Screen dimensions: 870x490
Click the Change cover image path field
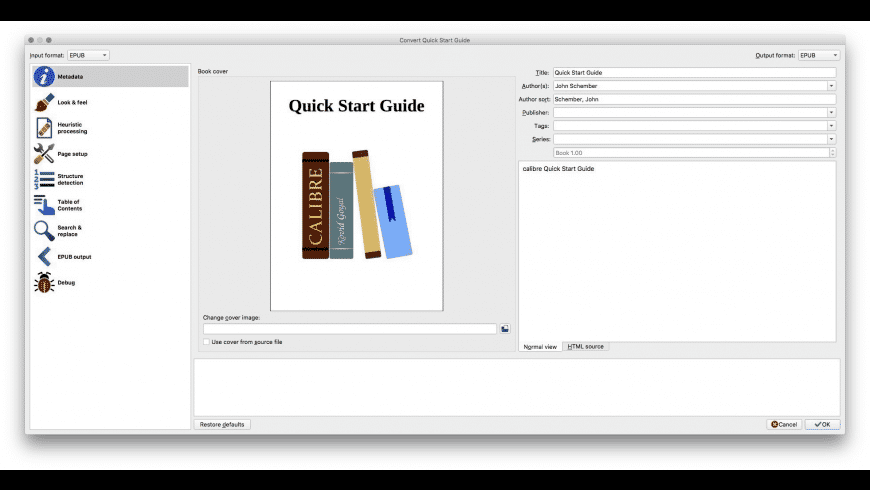coord(350,329)
